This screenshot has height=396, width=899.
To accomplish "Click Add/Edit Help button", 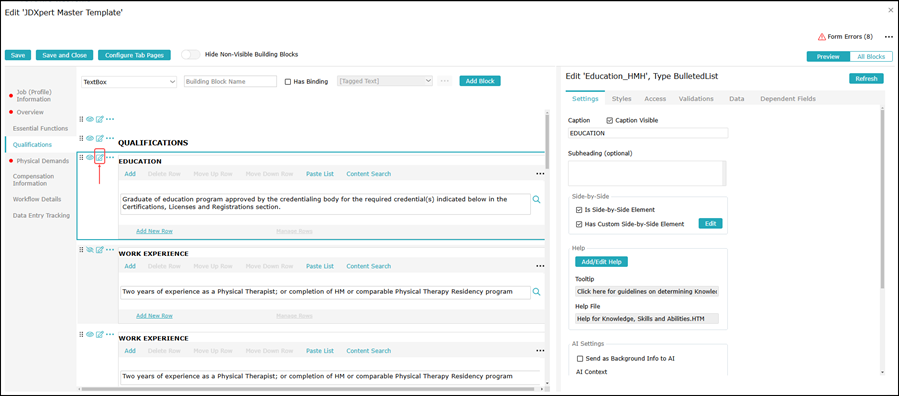I will pos(601,262).
